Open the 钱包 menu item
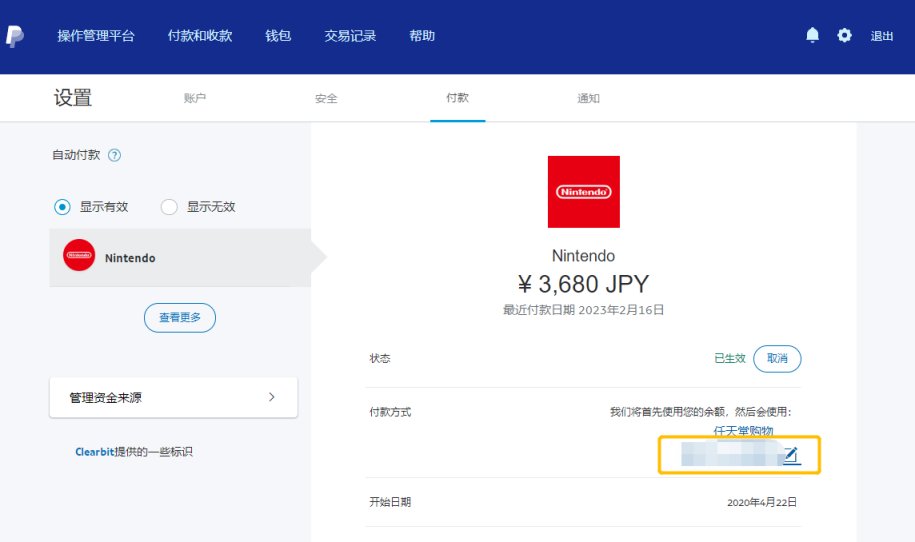 [x=278, y=36]
